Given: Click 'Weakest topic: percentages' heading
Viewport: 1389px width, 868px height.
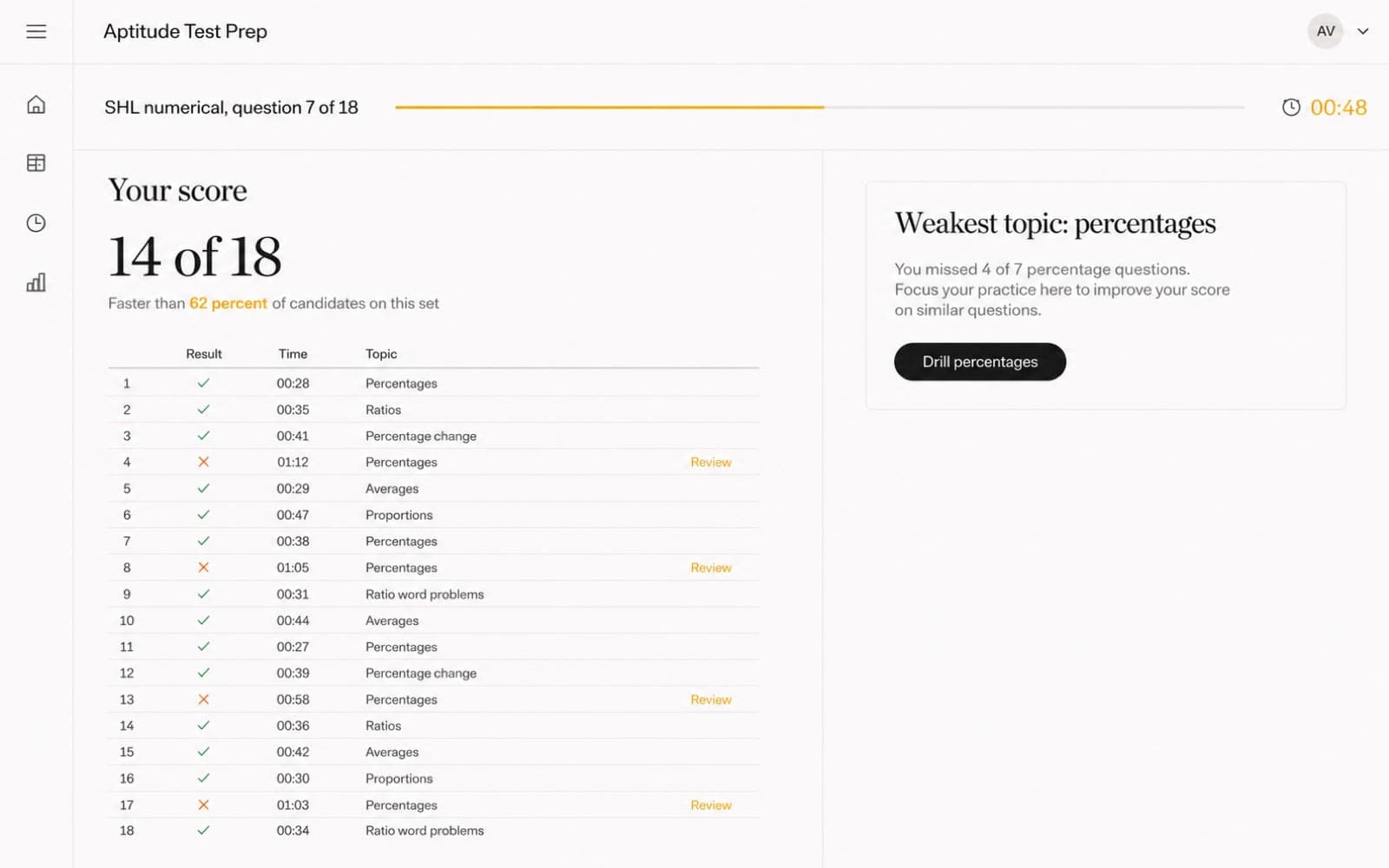Looking at the screenshot, I should coord(1055,224).
